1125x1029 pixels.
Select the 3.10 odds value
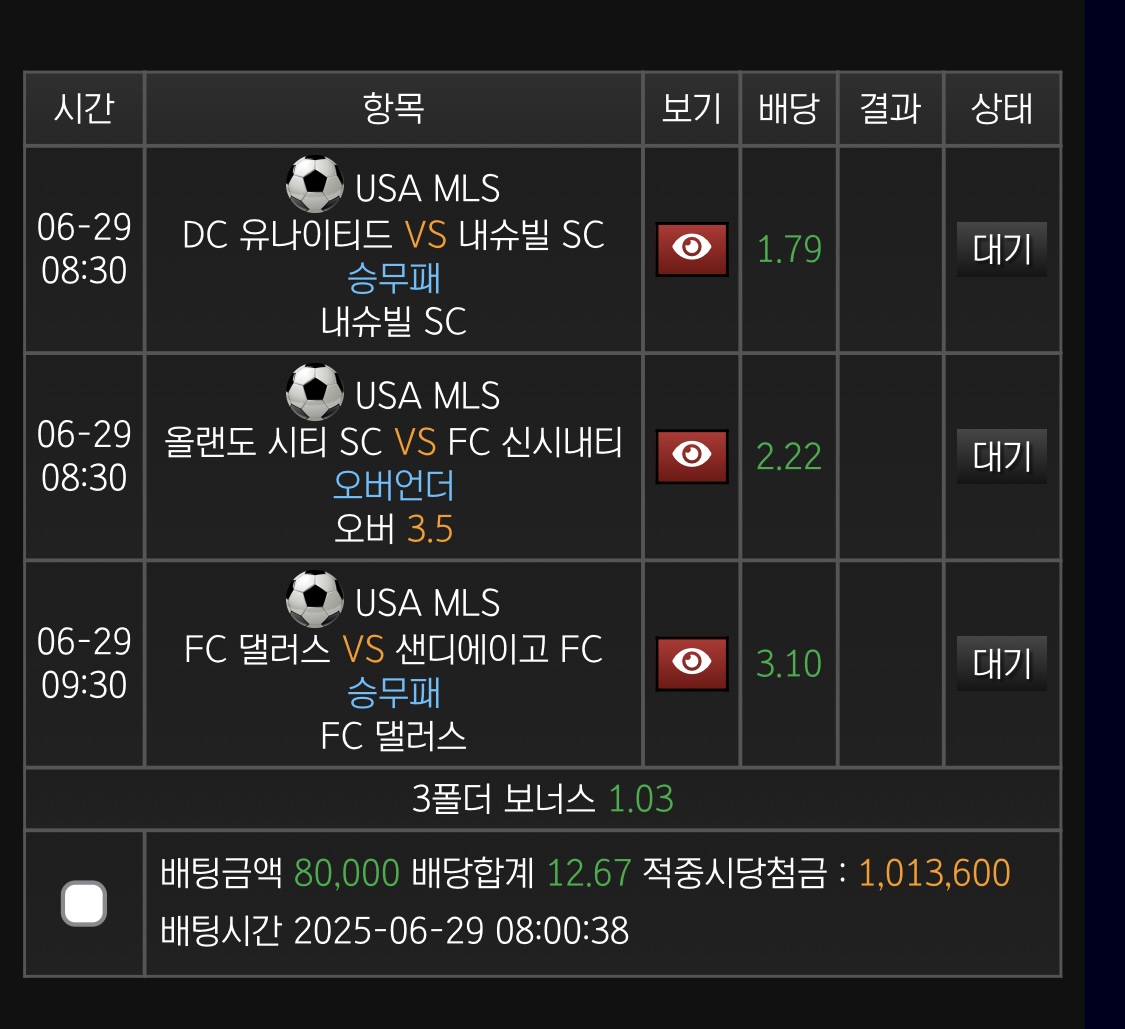[x=789, y=664]
